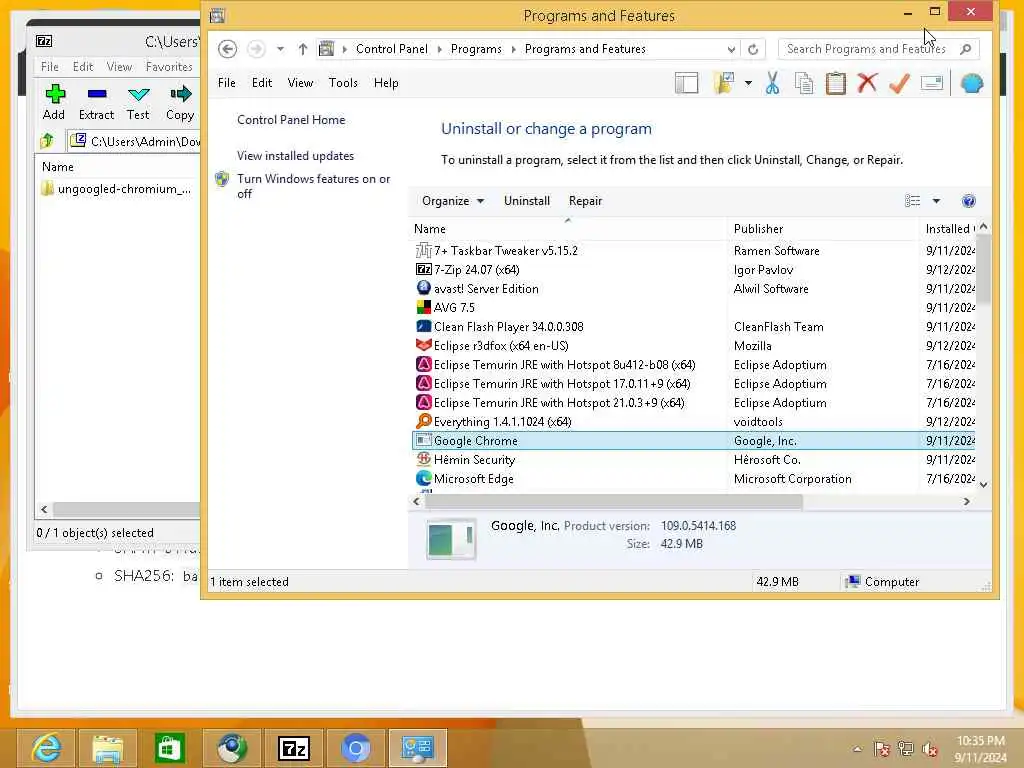Click Control Panel in the breadcrumb
The height and width of the screenshot is (768, 1024).
(x=392, y=49)
